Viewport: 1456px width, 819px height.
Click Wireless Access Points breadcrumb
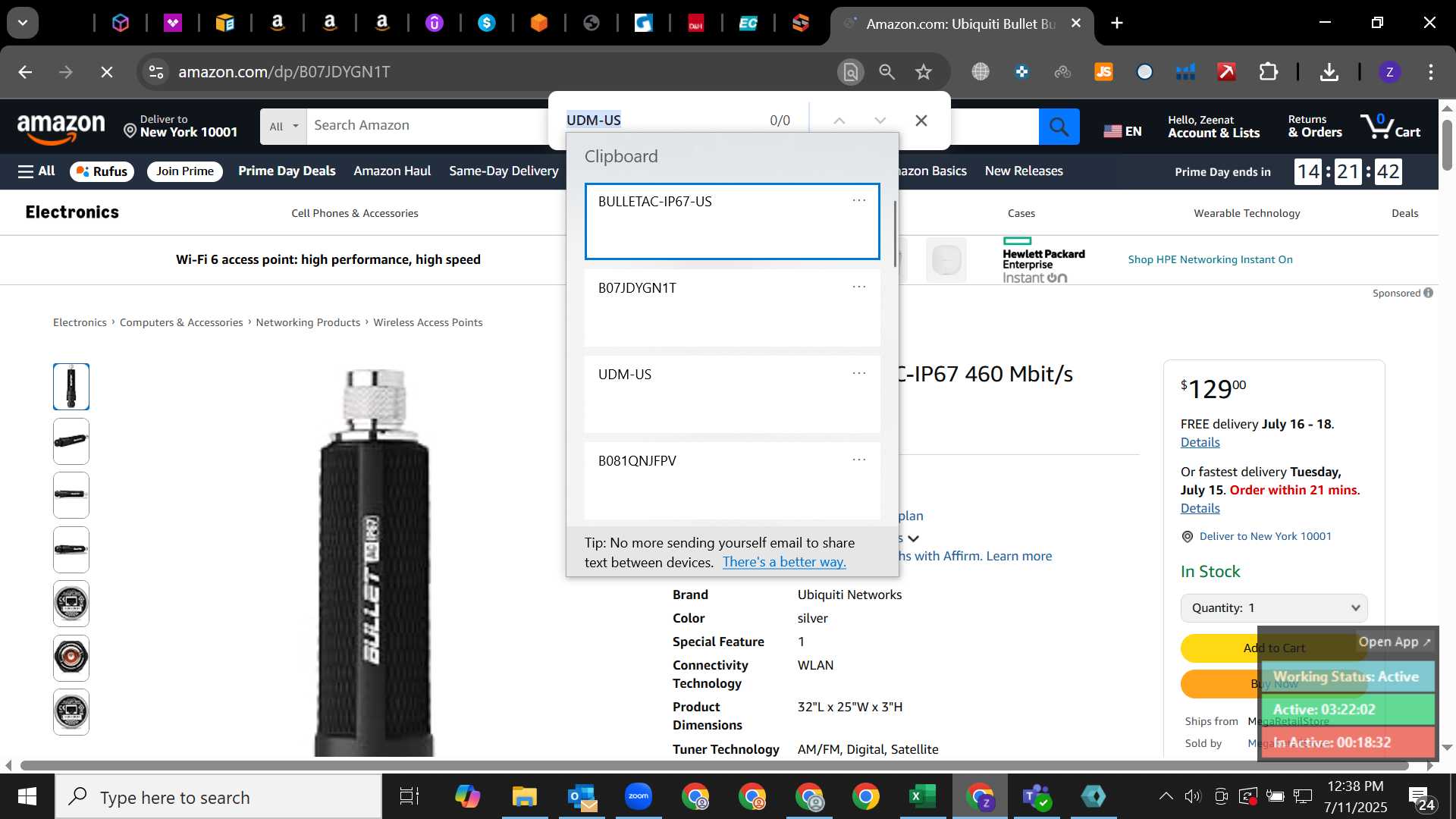[428, 322]
